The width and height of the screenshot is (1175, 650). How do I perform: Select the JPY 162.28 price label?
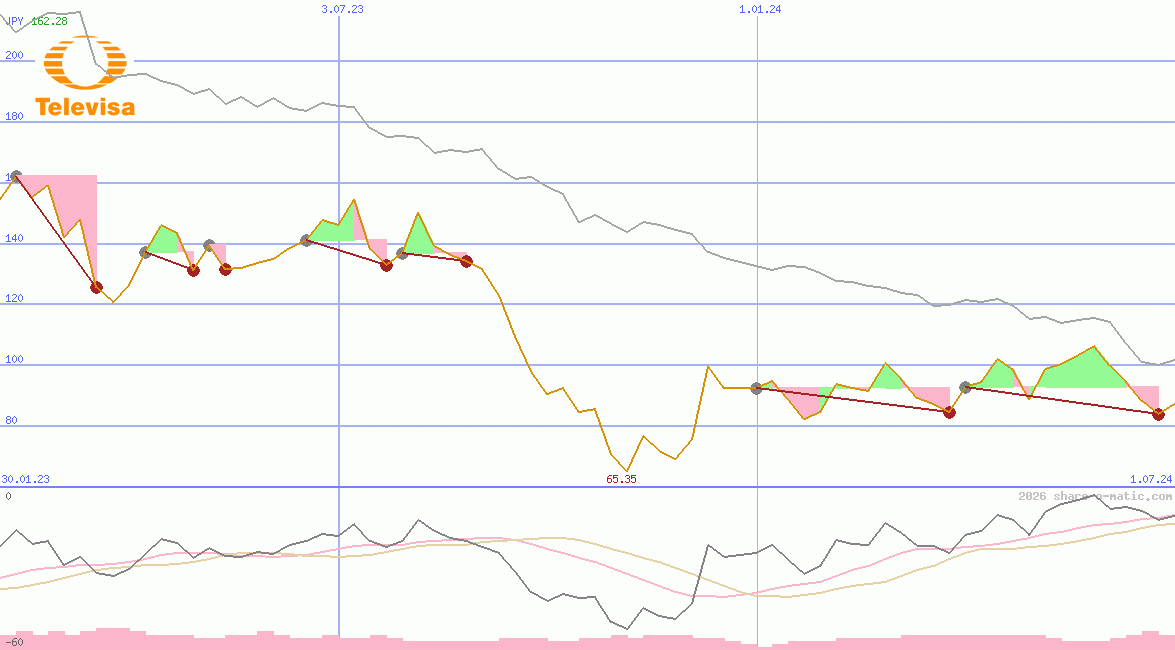pyautogui.click(x=36, y=21)
